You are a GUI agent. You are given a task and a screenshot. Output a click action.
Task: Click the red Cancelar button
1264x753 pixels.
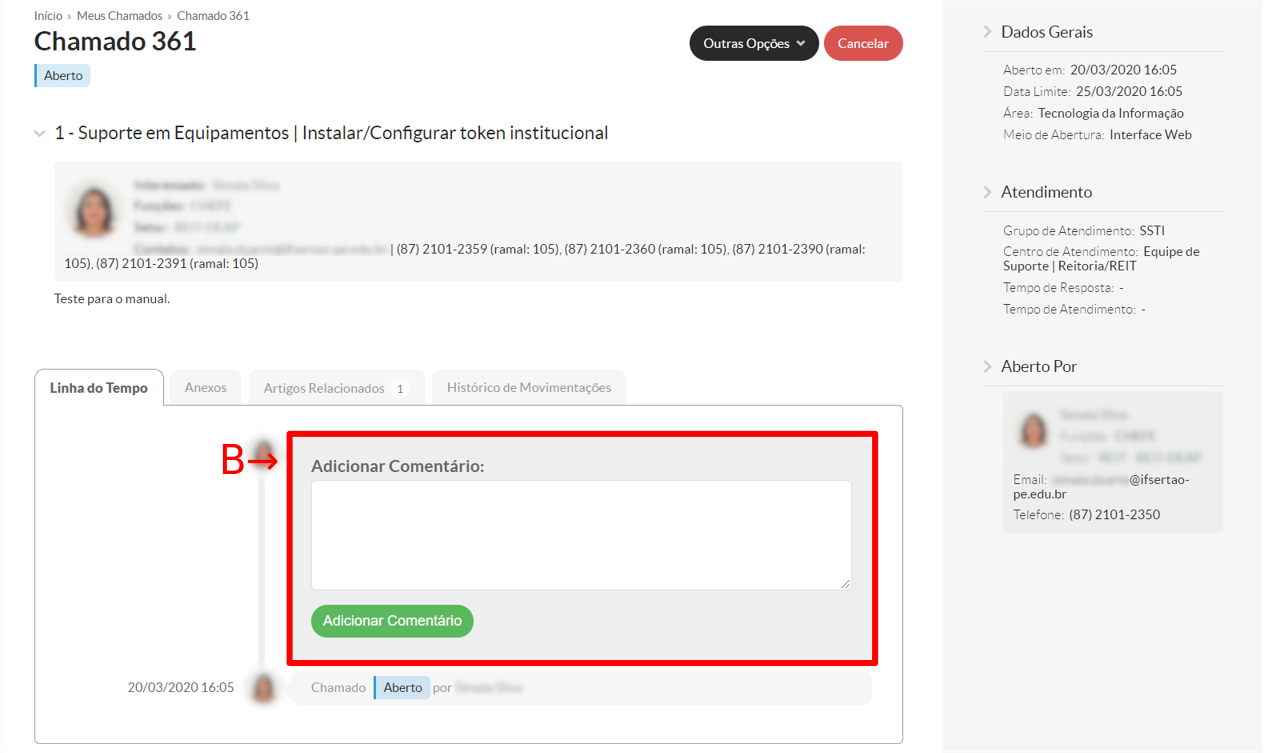pos(862,44)
